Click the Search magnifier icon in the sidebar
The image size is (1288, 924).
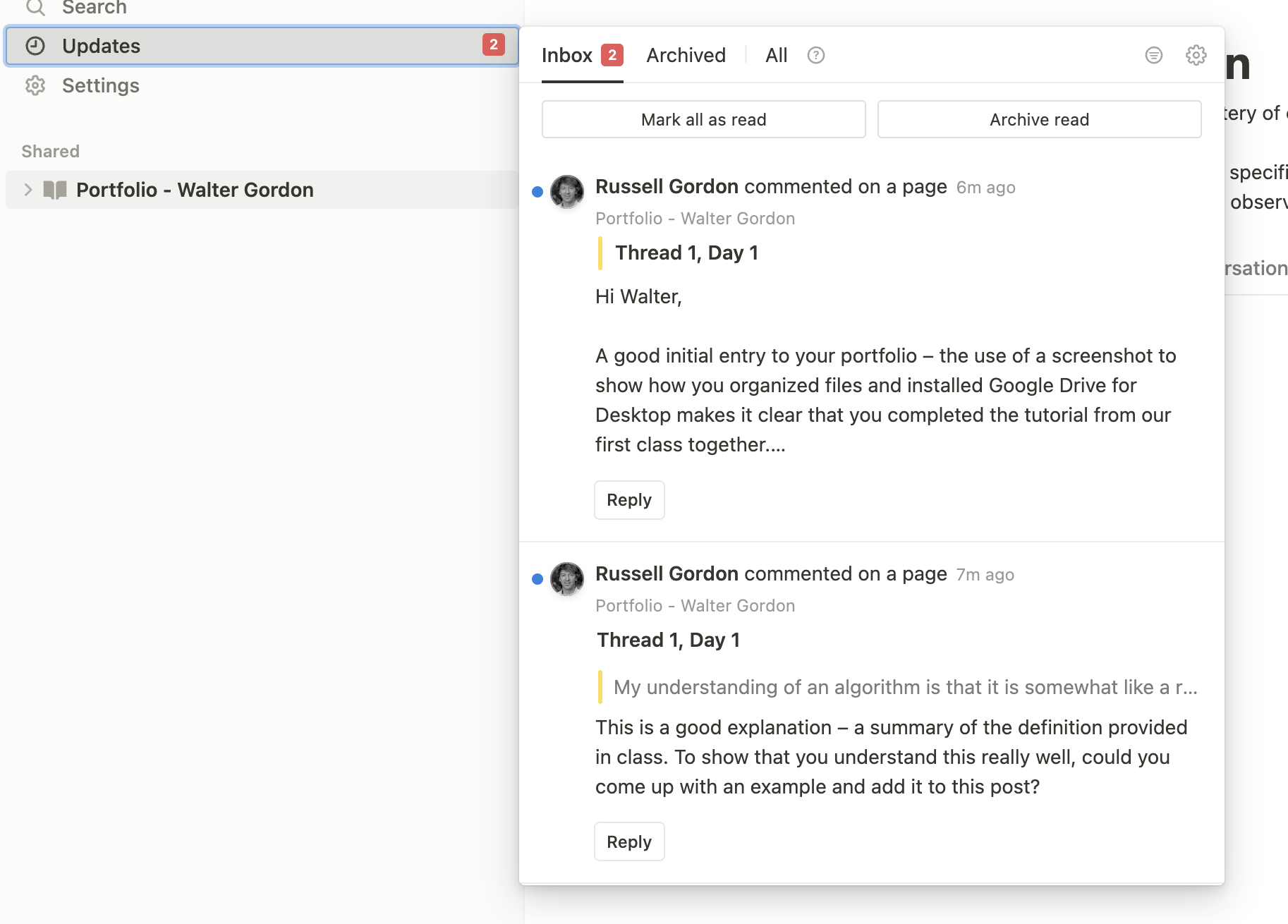pyautogui.click(x=35, y=8)
